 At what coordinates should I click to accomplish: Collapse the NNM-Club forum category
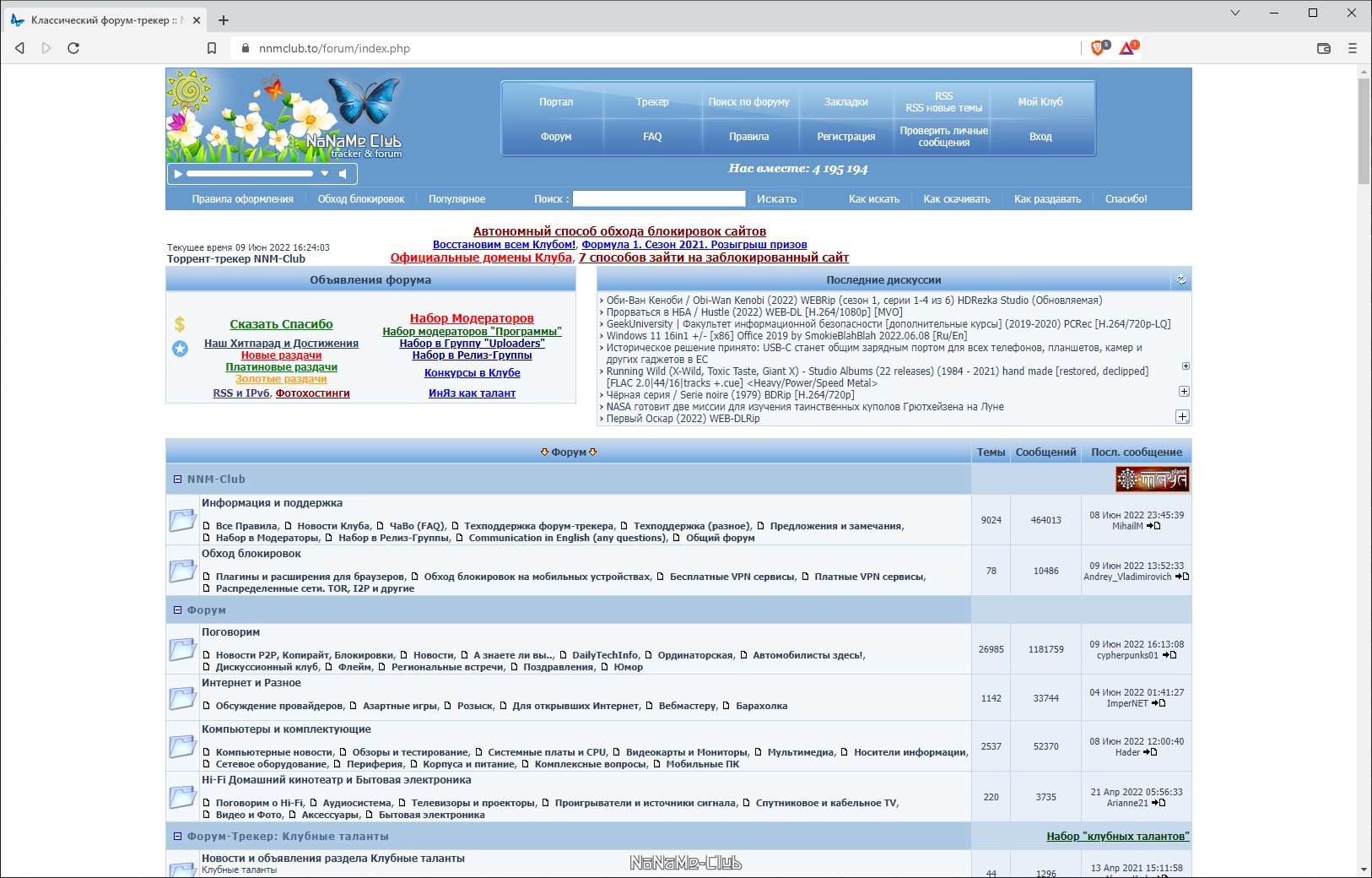tap(178, 480)
